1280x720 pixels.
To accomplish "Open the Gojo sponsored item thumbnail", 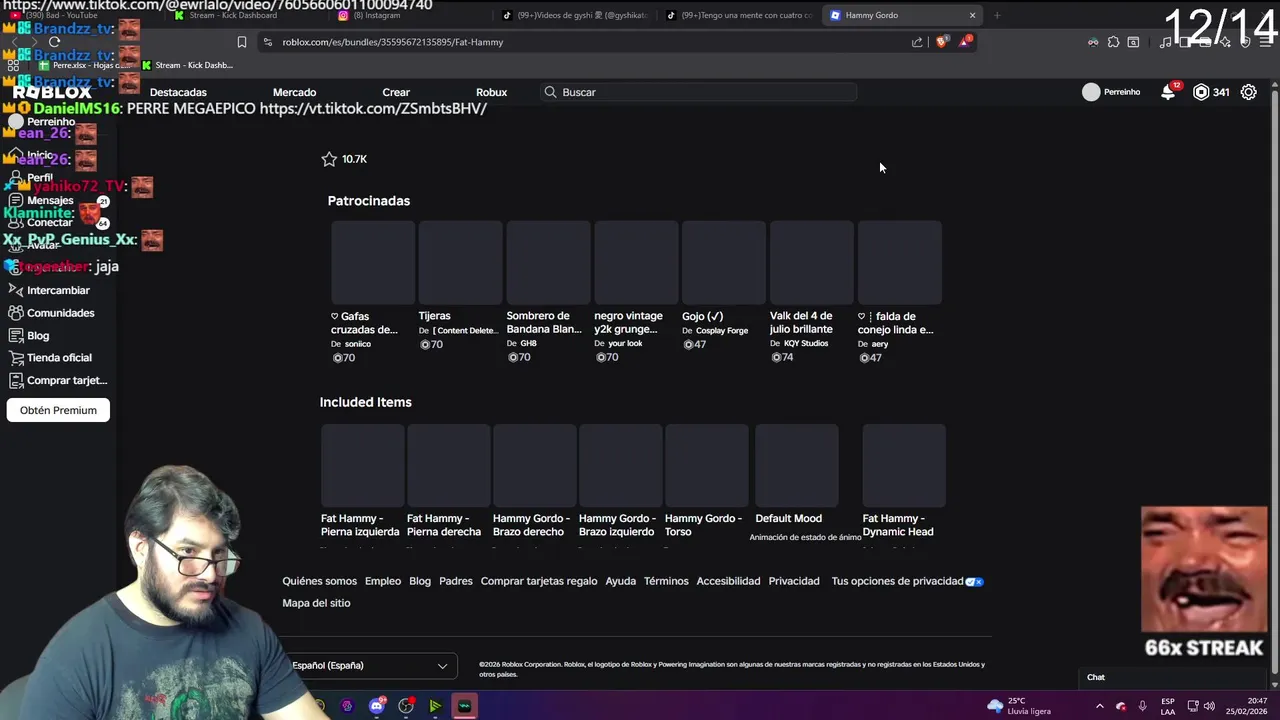I will [x=724, y=262].
